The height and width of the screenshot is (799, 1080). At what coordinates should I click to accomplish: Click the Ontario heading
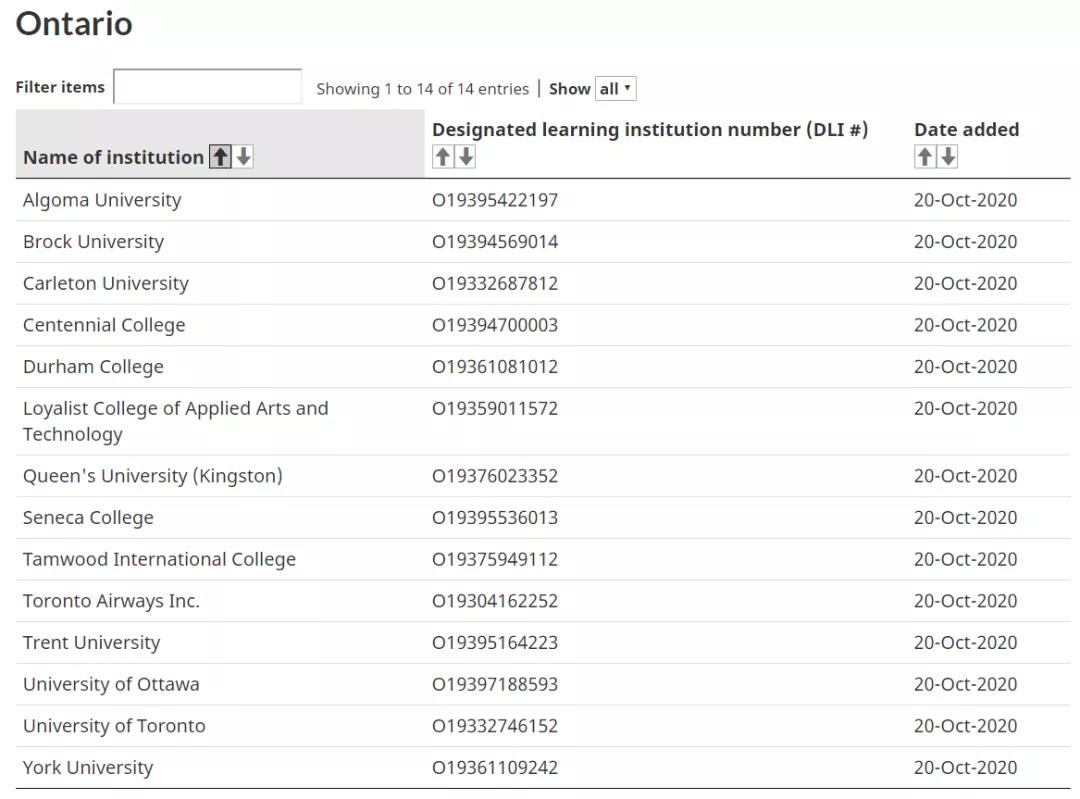pos(74,24)
